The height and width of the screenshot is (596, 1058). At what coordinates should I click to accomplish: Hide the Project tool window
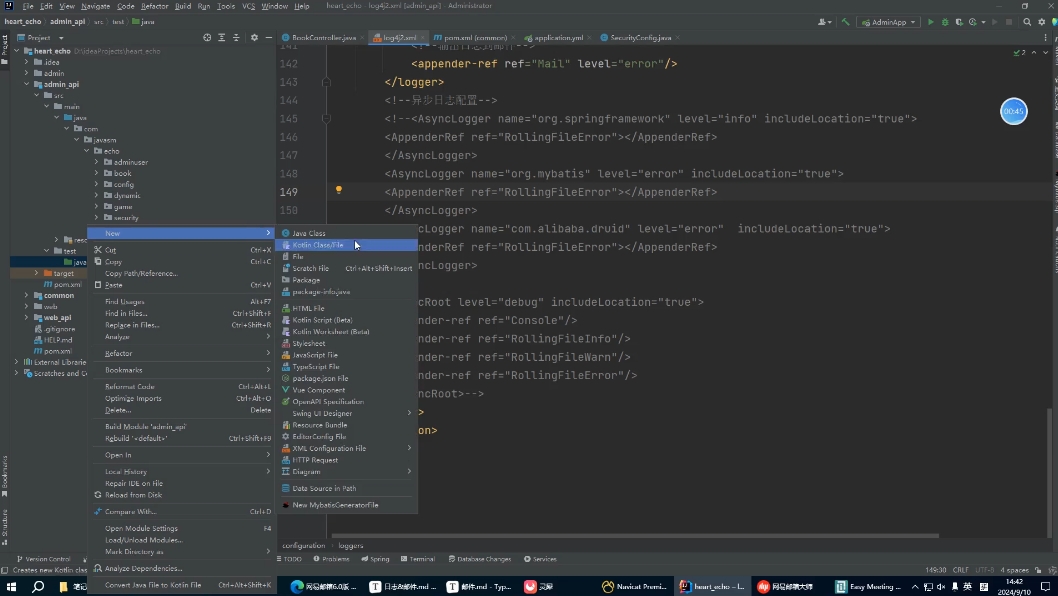coord(268,38)
